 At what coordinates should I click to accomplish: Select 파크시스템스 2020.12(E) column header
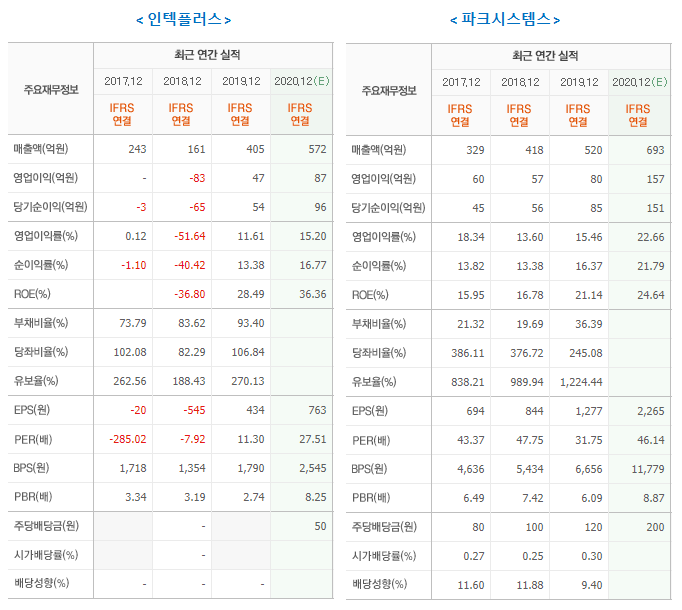point(639,82)
